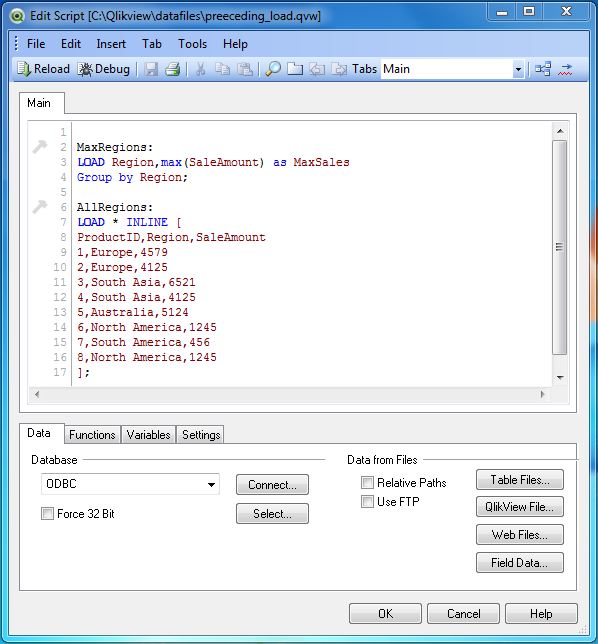Open Search with the magnifying glass icon

[273, 69]
